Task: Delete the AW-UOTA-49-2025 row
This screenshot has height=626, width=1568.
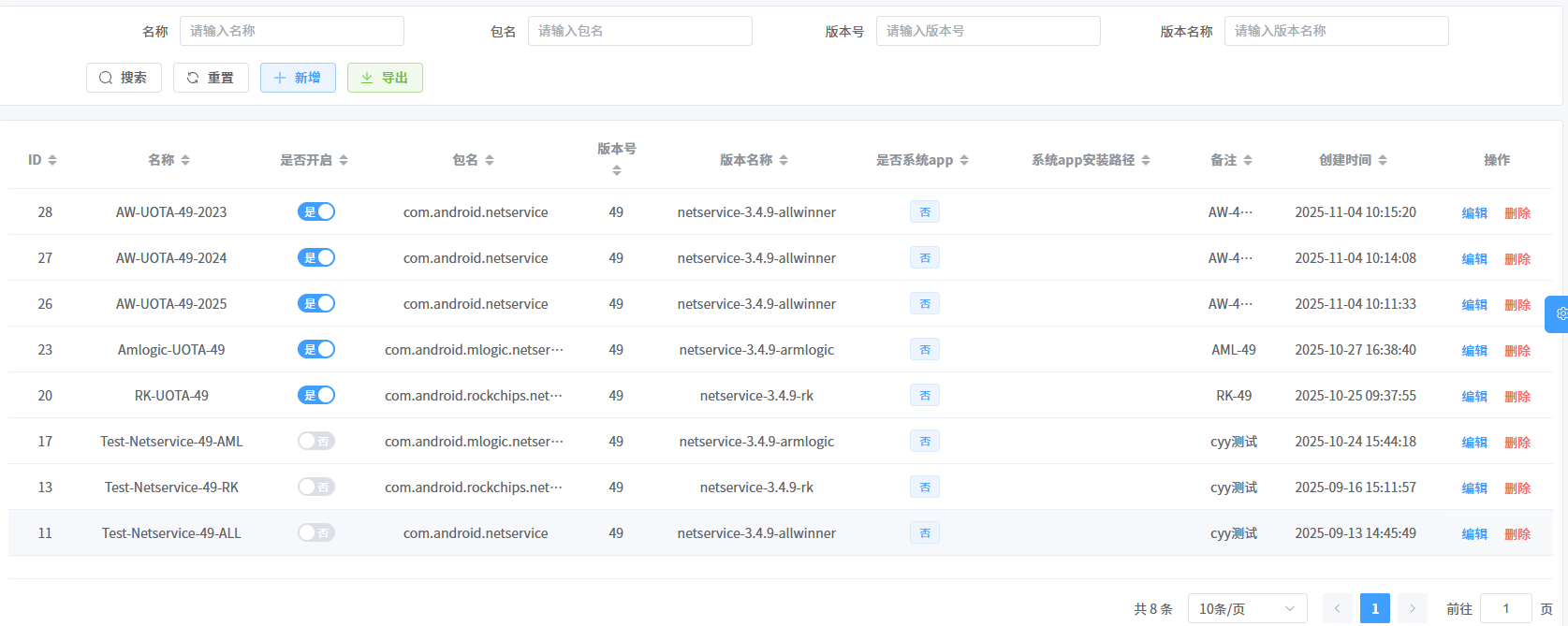Action: [1517, 305]
